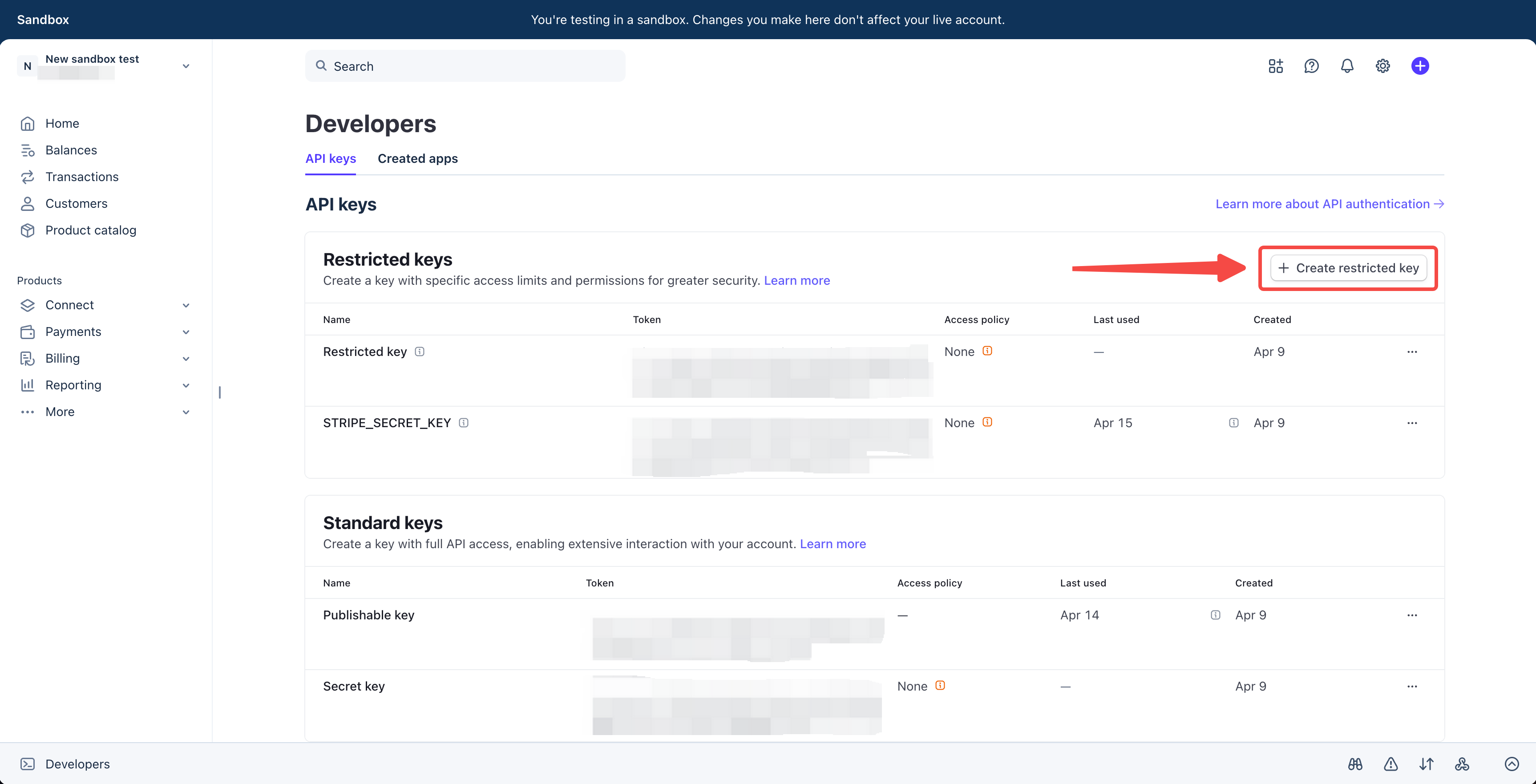Open overflow menu for Secret key row
This screenshot has height=784, width=1536.
click(x=1412, y=686)
